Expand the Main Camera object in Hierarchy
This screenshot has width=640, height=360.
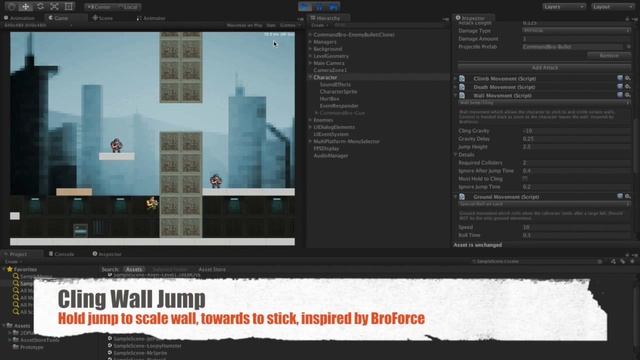tap(310, 63)
